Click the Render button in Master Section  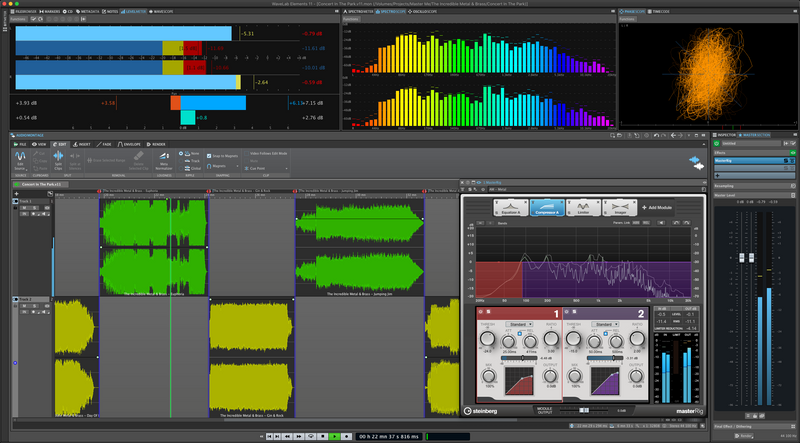(744, 435)
